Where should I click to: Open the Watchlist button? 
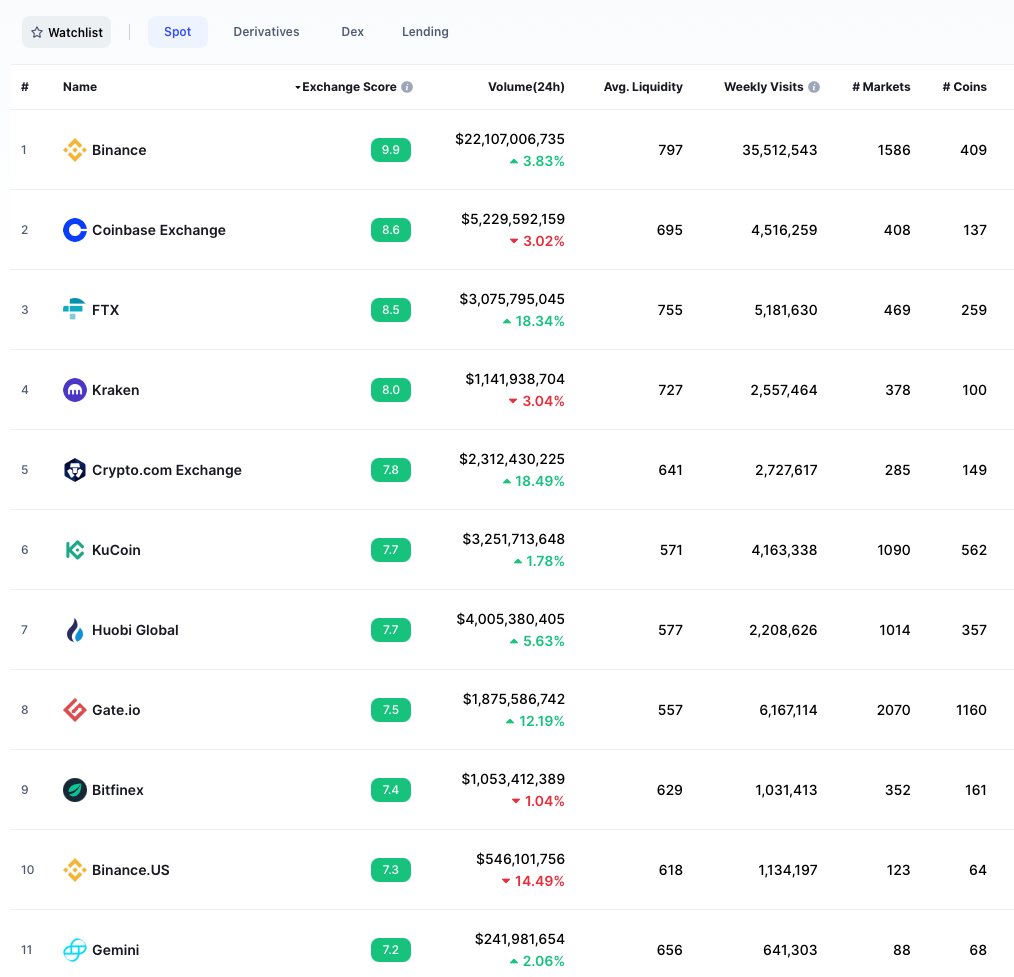coord(67,32)
